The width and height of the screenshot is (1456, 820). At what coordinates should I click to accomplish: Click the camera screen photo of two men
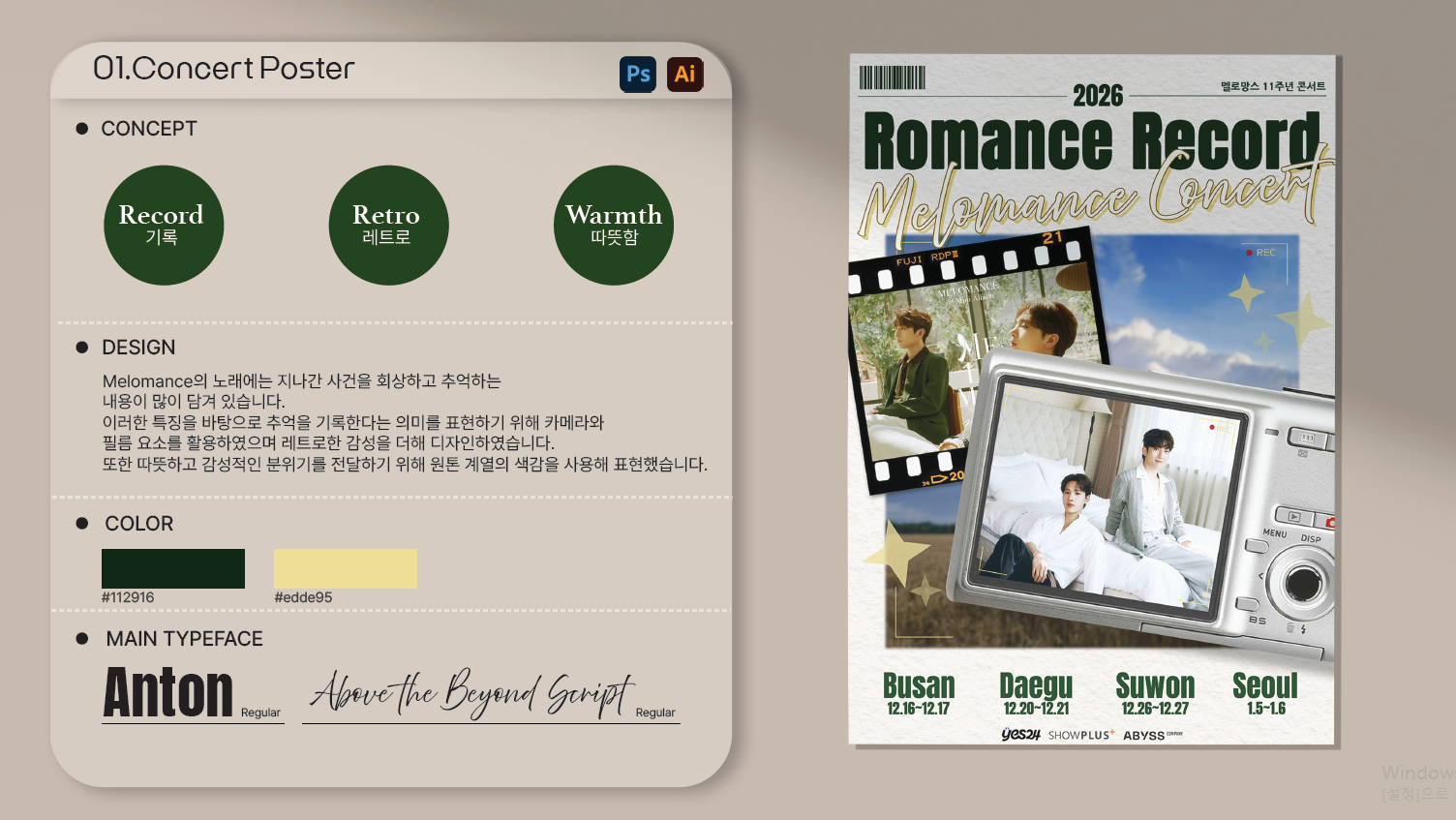click(1107, 497)
